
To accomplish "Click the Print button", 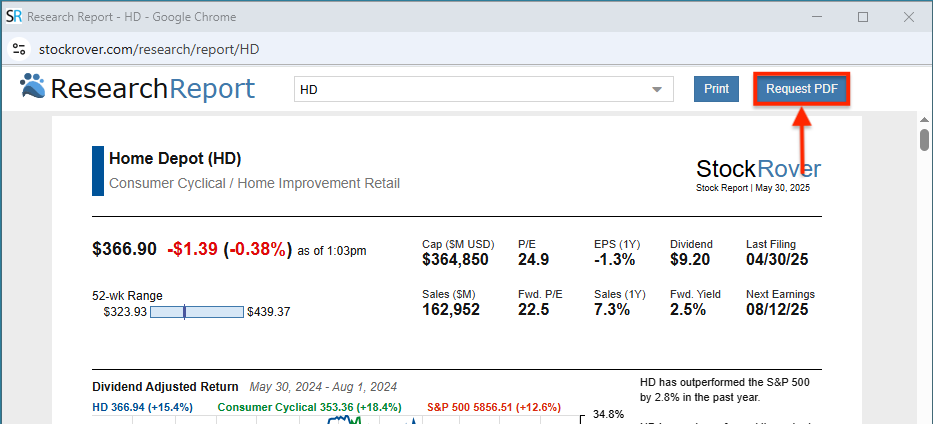I will tap(716, 89).
